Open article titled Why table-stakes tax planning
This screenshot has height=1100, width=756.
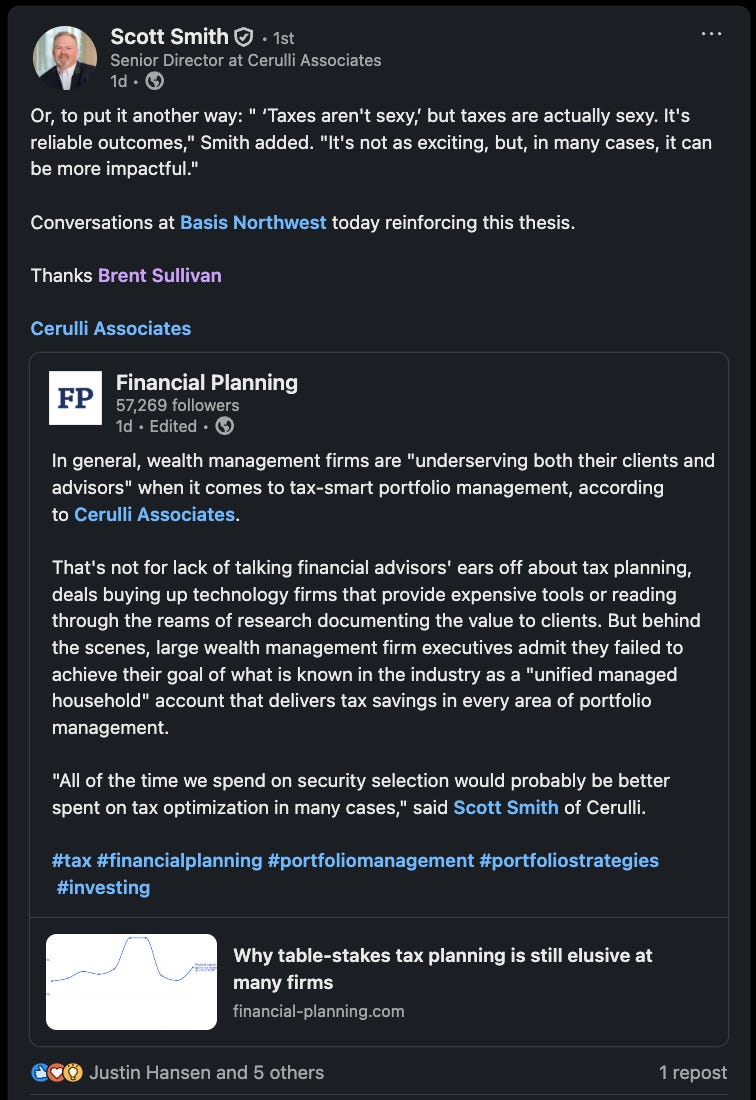[443, 969]
